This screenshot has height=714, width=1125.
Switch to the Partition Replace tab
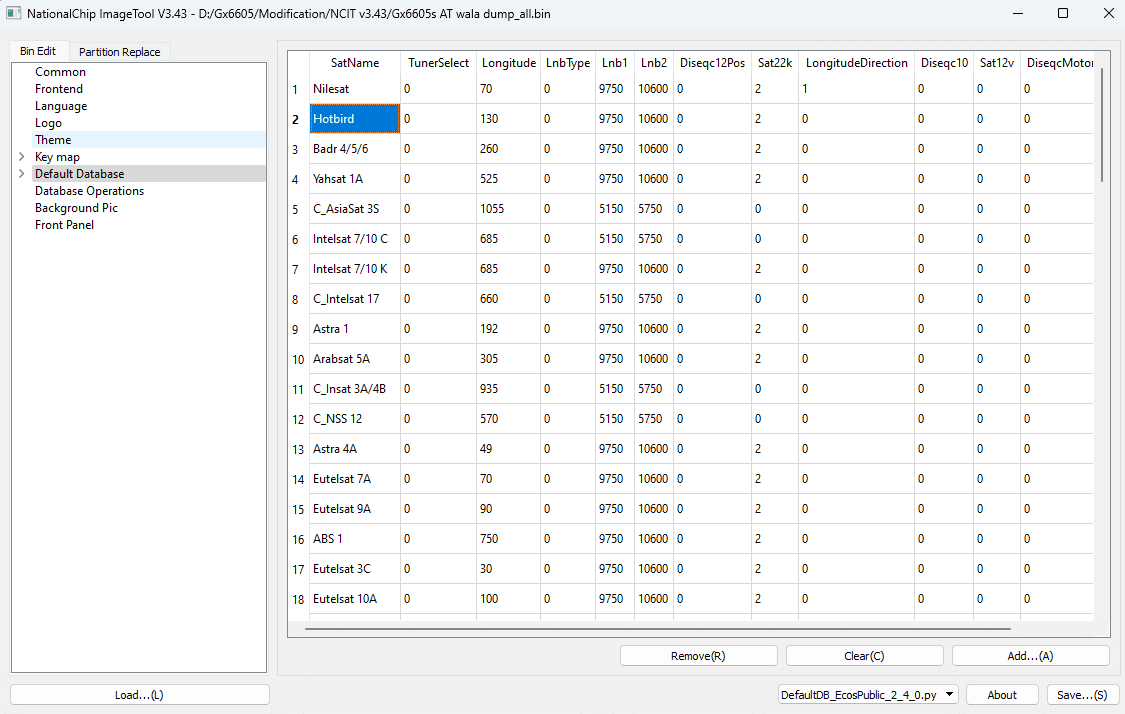click(x=119, y=51)
